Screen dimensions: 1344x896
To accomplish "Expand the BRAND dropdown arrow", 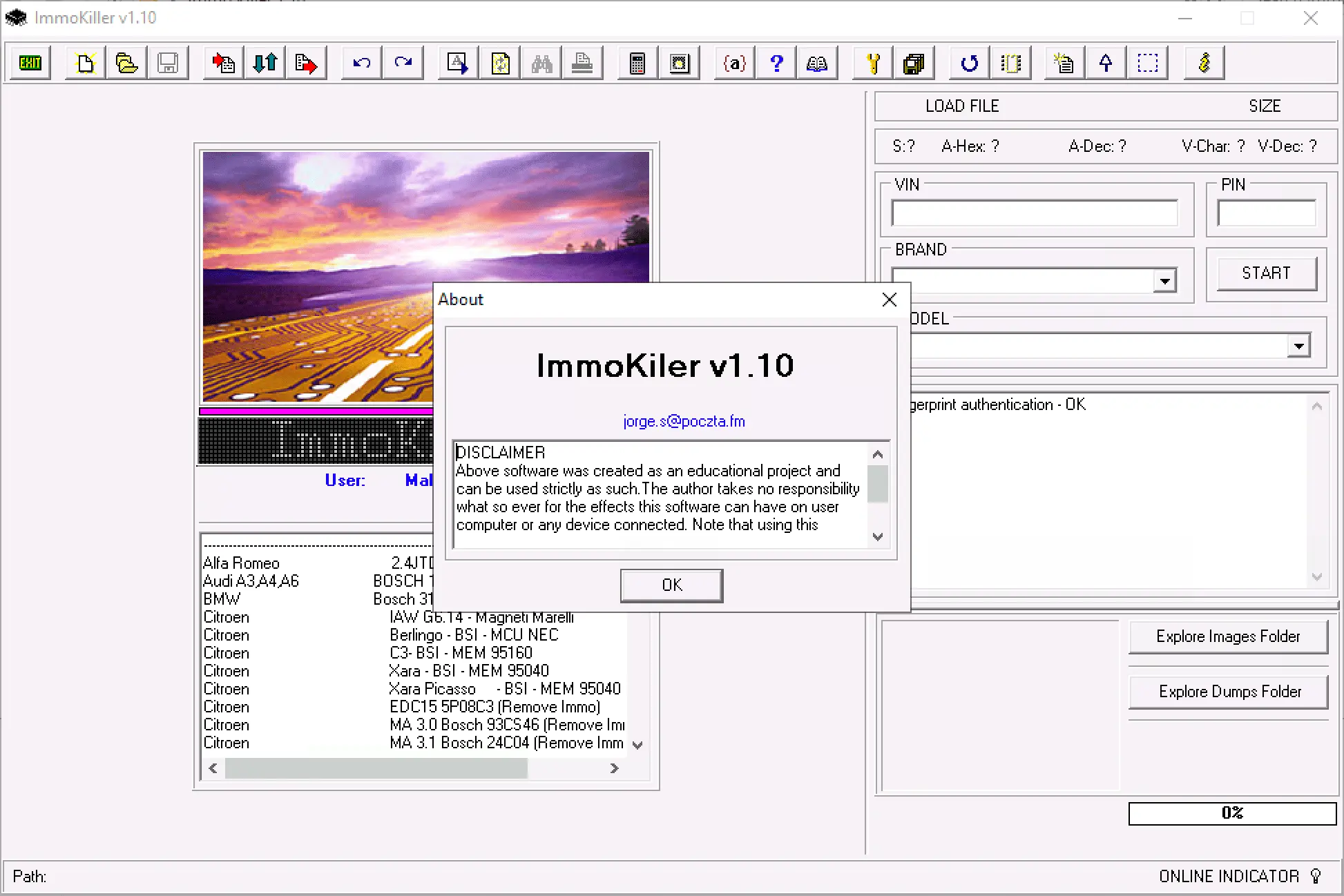I will click(1164, 281).
